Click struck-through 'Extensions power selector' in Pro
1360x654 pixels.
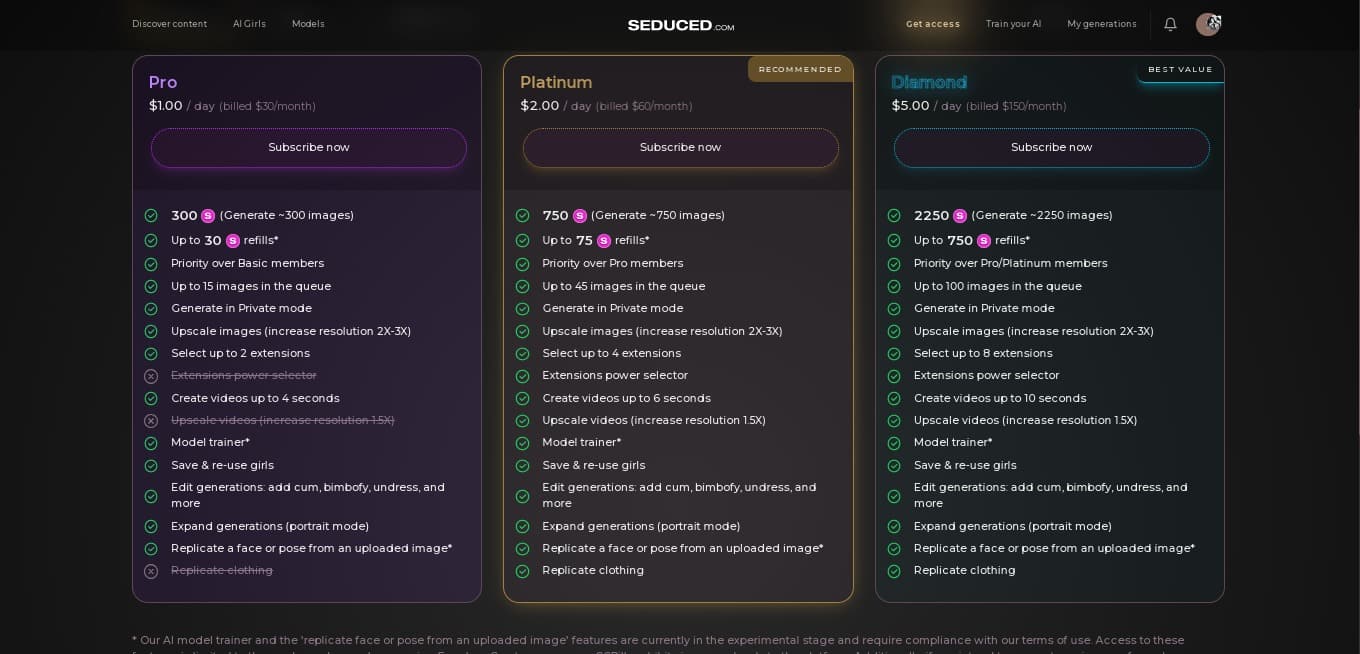244,375
